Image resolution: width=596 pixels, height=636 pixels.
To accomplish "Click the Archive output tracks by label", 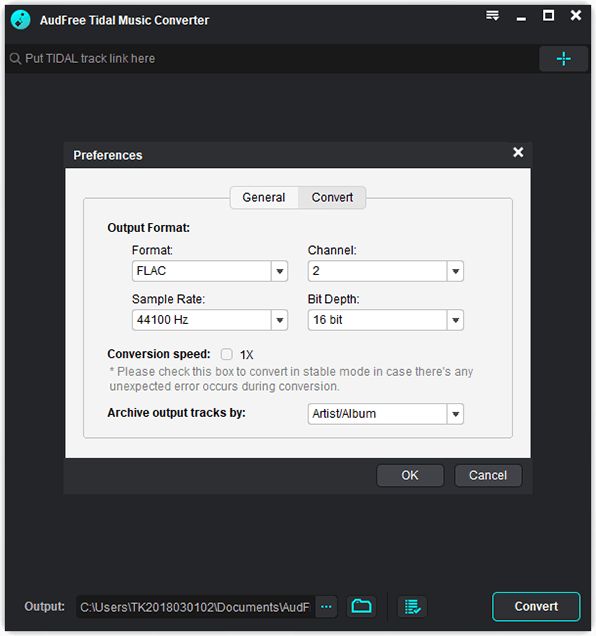I will pyautogui.click(x=176, y=413).
